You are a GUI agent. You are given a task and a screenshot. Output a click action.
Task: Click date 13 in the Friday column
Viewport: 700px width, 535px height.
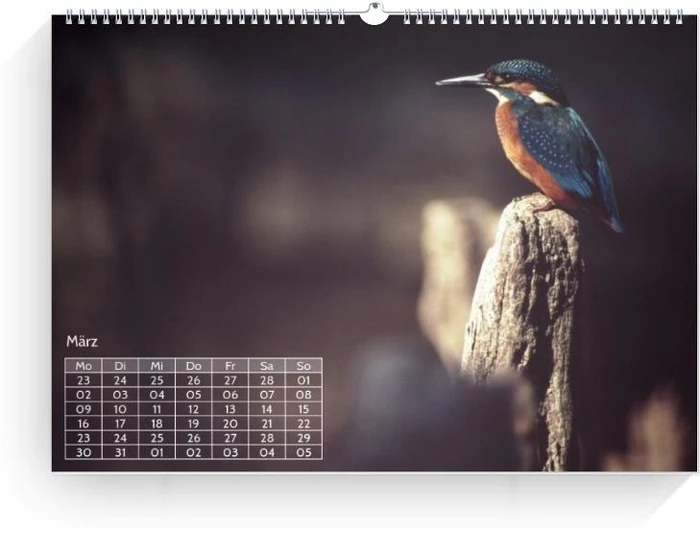pos(230,409)
